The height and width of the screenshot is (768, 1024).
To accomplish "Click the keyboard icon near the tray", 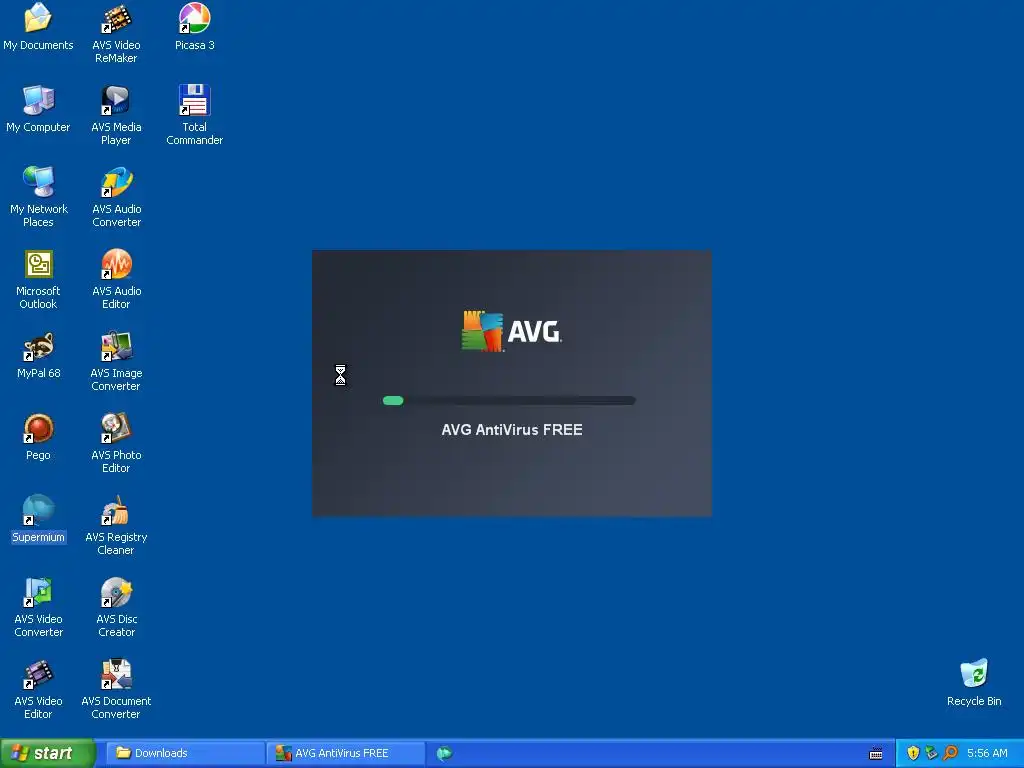I will coord(876,754).
